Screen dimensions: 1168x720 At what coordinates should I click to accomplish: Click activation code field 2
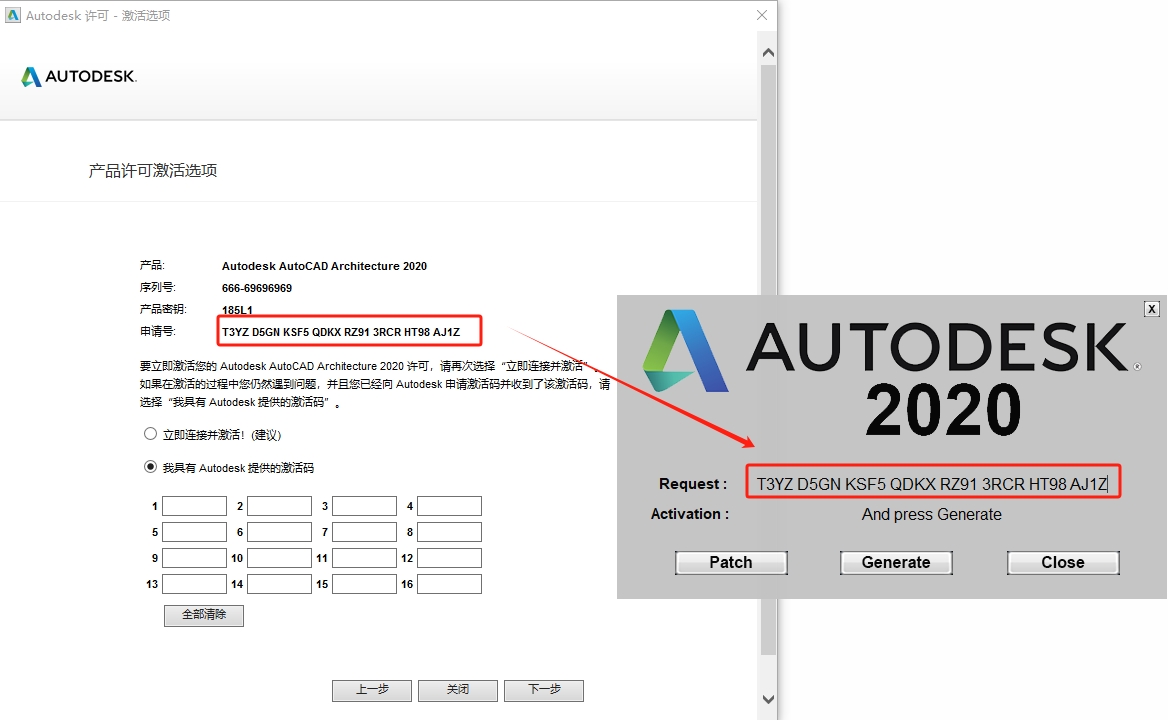279,506
